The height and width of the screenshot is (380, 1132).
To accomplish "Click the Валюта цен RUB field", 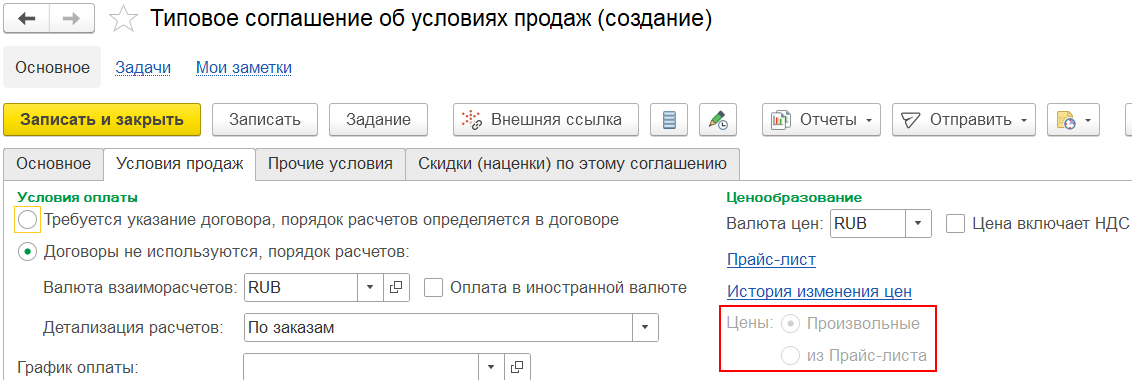I will click(x=868, y=223).
